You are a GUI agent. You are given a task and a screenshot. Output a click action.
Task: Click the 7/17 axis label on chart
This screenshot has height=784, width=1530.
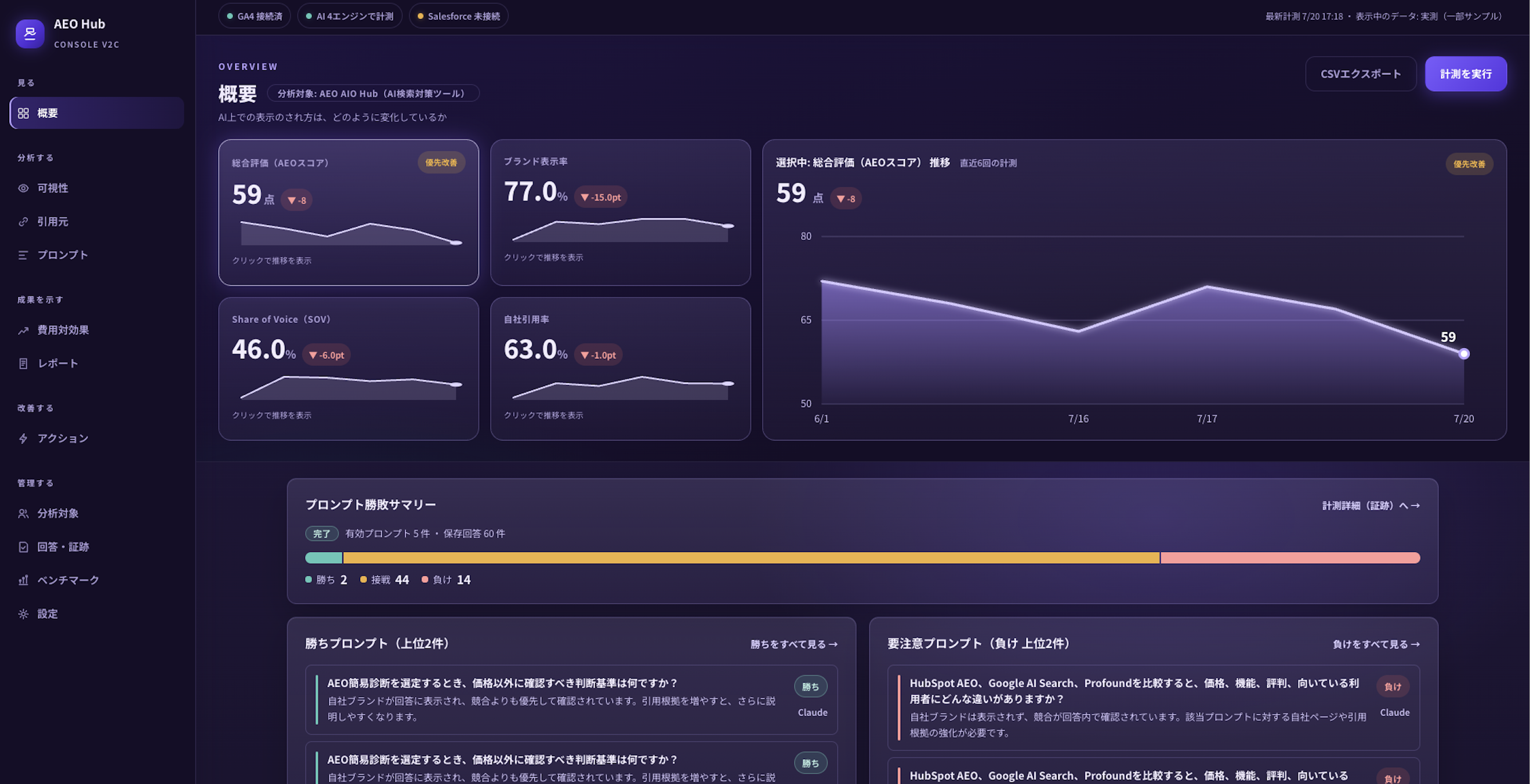[1206, 419]
